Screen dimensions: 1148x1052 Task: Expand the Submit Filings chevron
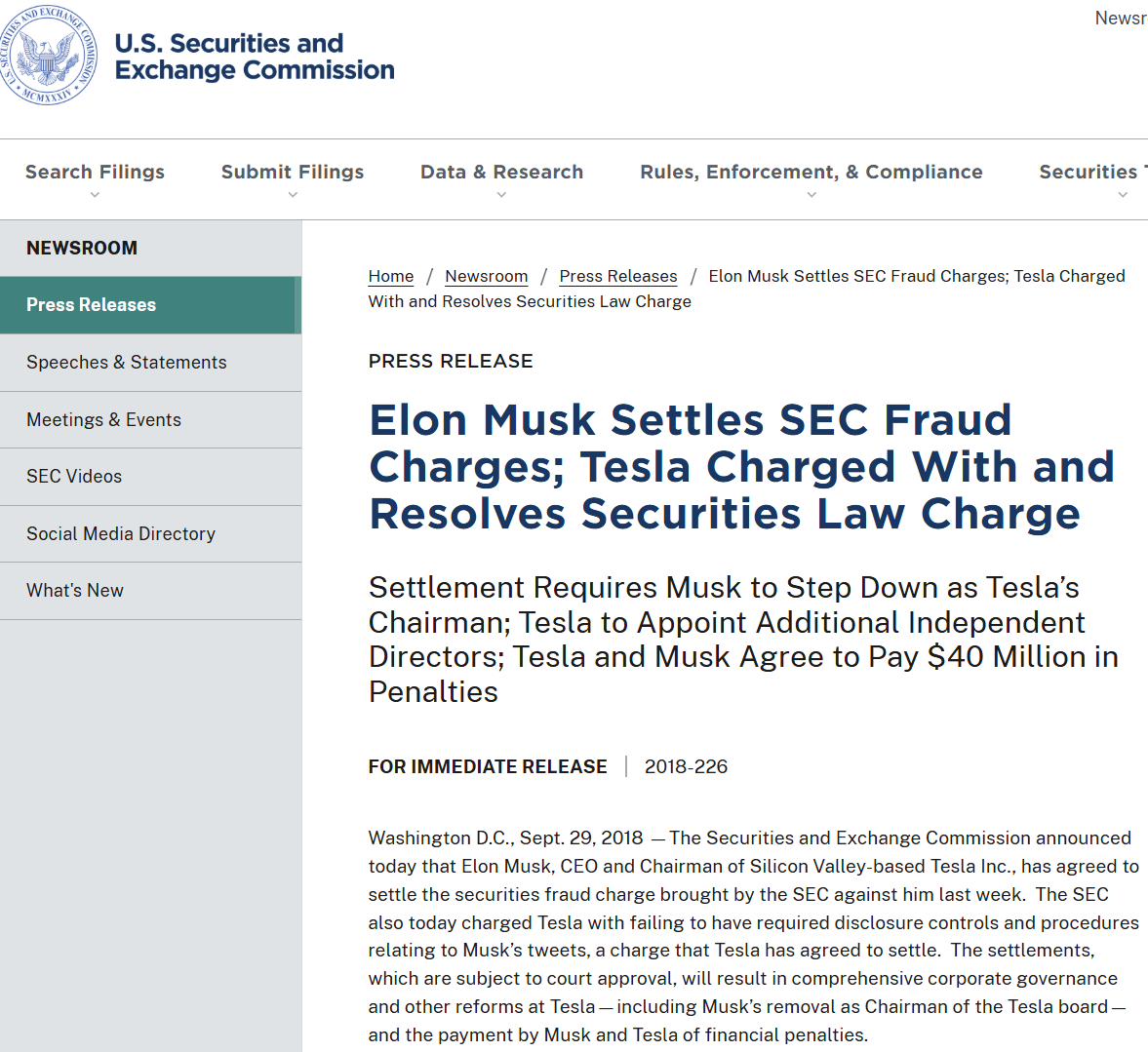click(x=293, y=195)
